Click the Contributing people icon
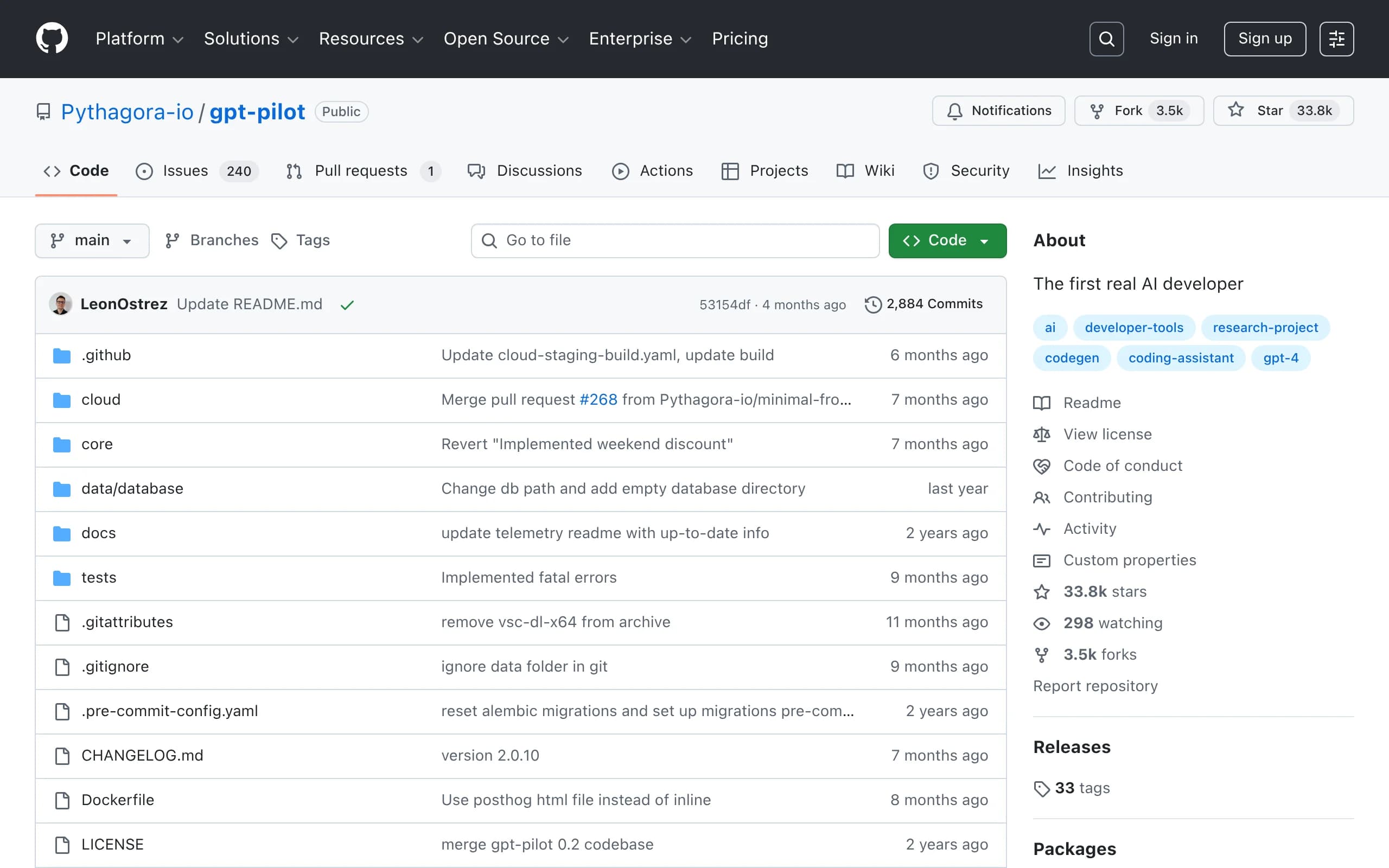 (x=1042, y=497)
